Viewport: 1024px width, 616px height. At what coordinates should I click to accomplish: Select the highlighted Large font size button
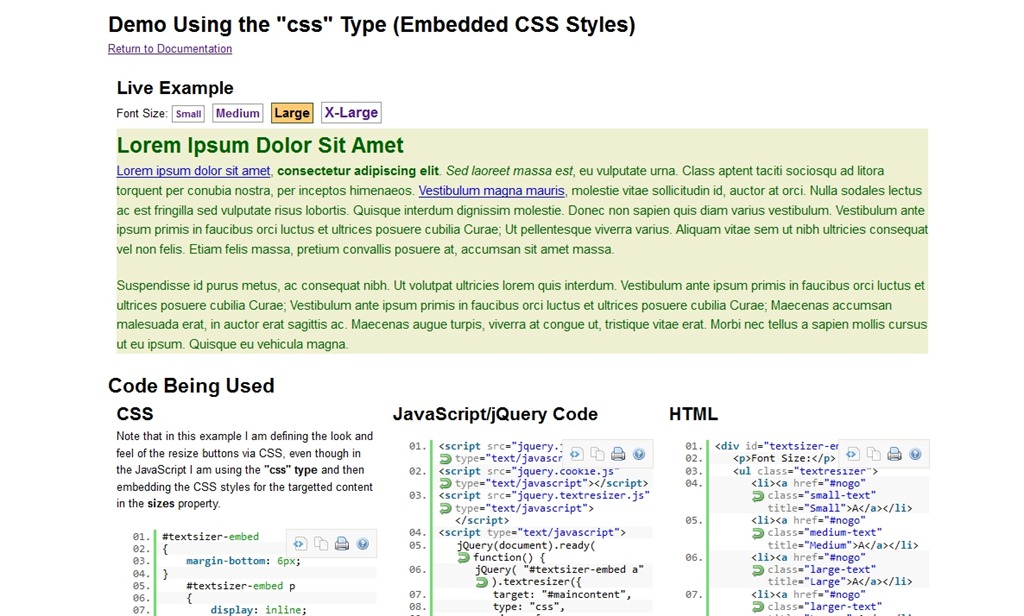click(292, 113)
